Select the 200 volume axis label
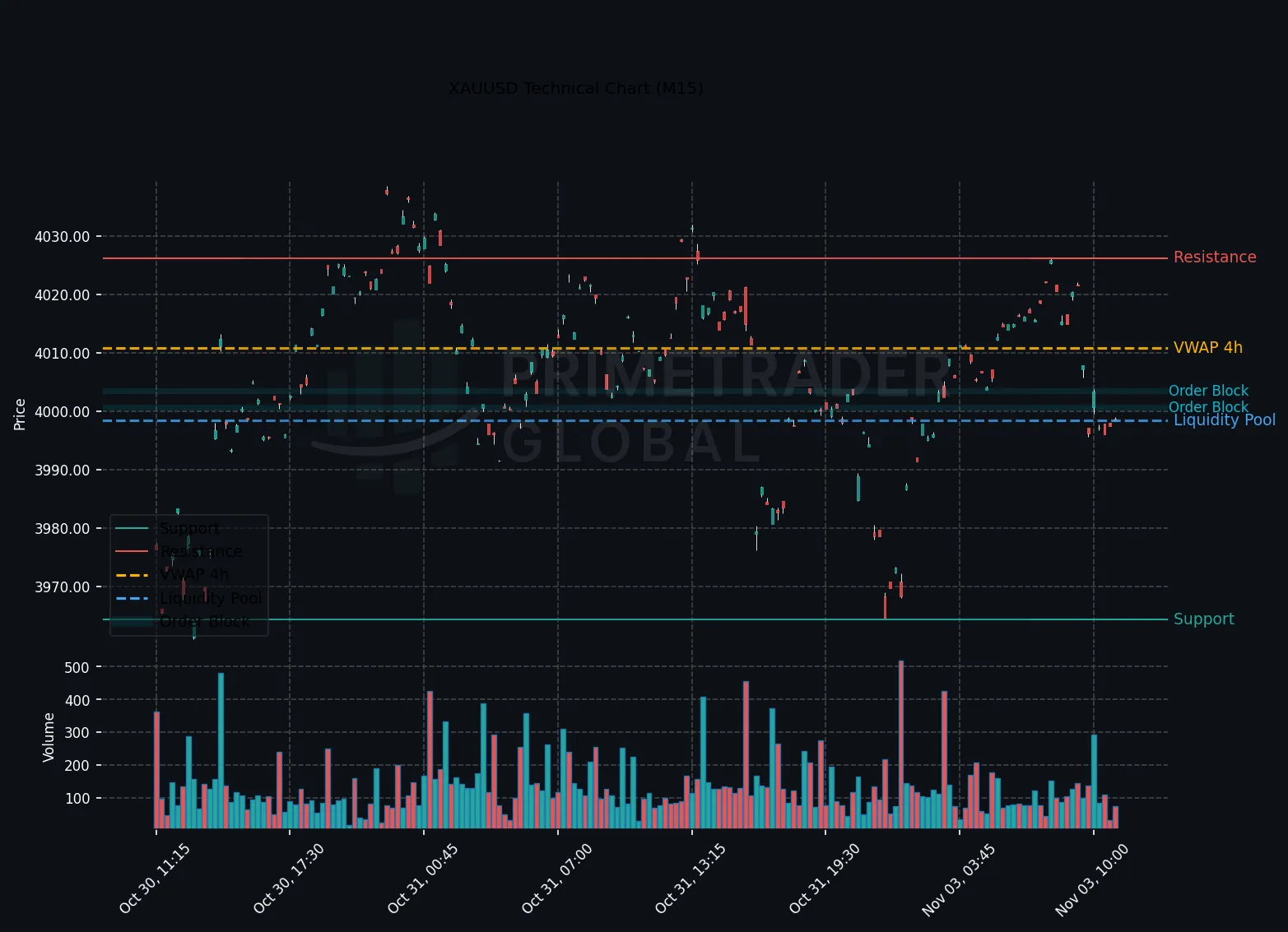The height and width of the screenshot is (932, 1288). [x=77, y=766]
